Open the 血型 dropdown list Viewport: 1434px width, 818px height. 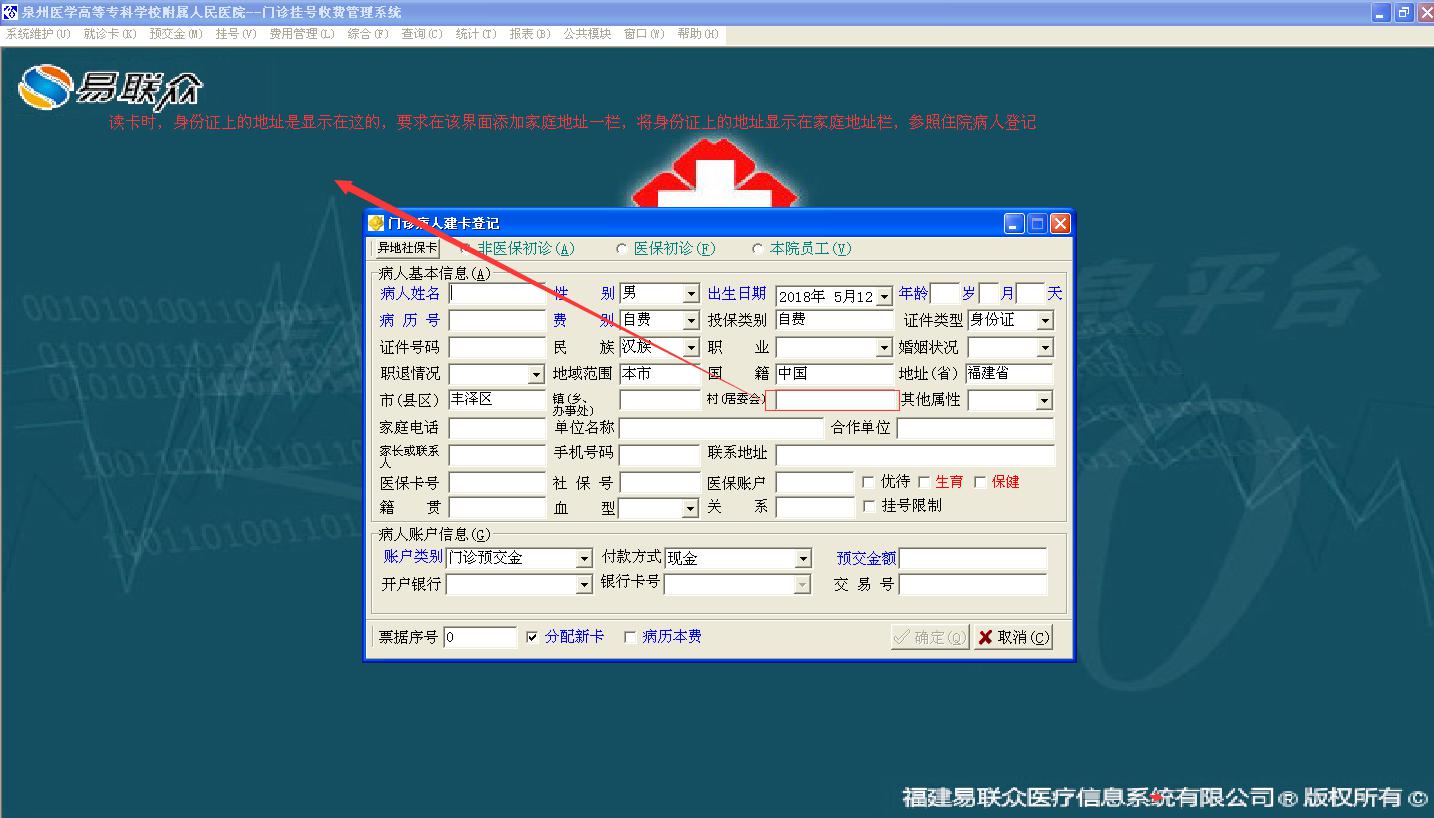(x=690, y=508)
